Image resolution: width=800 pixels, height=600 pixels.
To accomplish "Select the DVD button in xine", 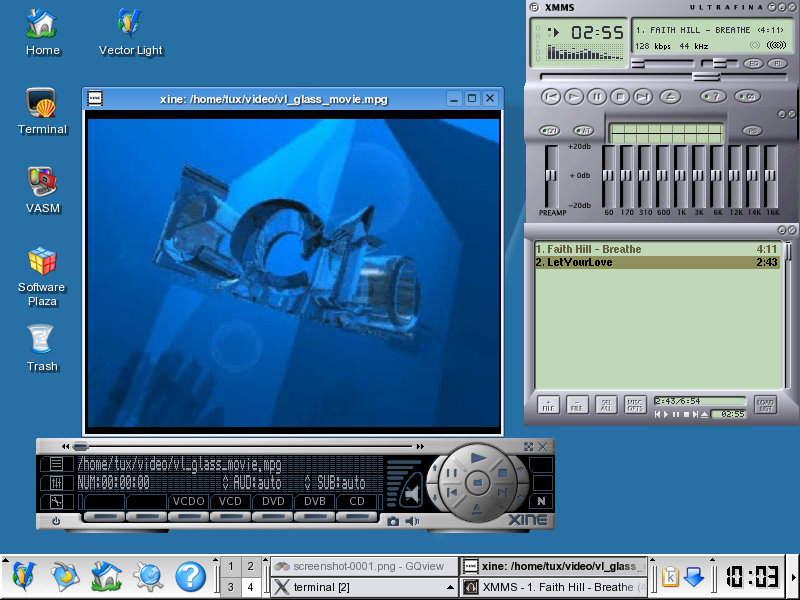I will click(x=273, y=502).
